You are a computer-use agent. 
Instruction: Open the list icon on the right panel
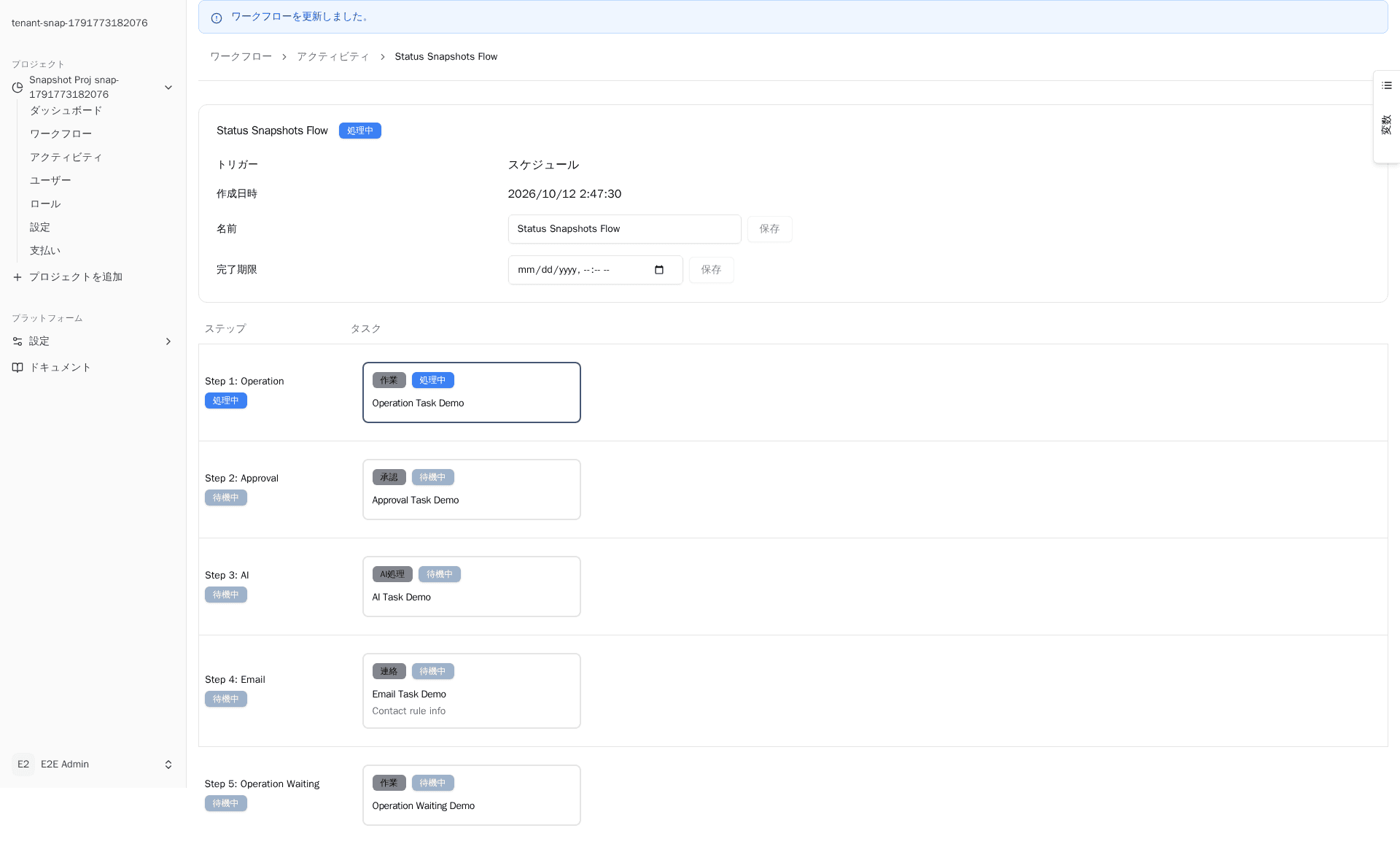tap(1387, 86)
